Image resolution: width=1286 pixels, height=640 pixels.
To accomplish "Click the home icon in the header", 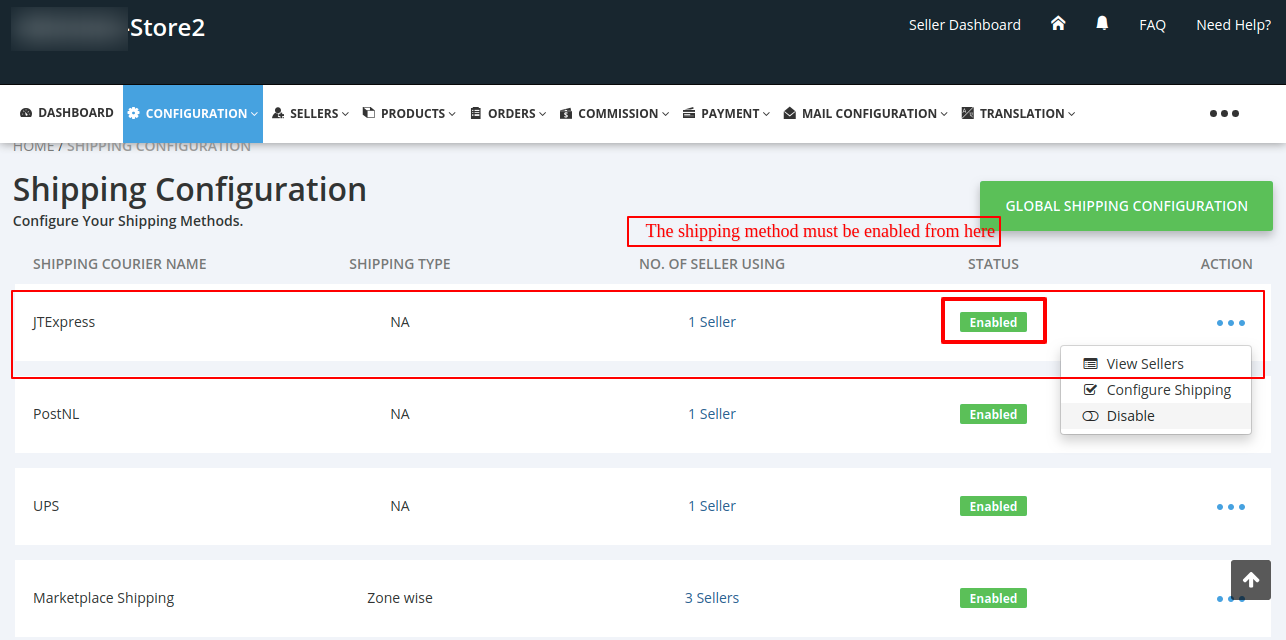I will [x=1058, y=23].
